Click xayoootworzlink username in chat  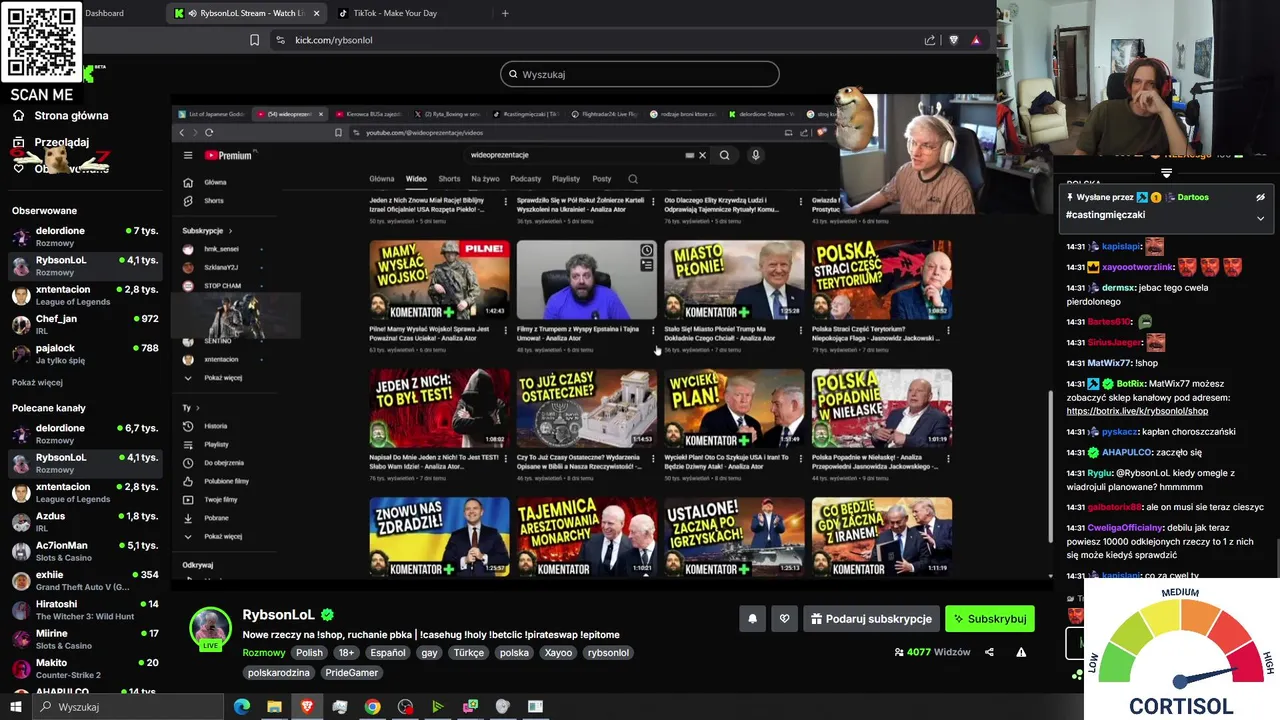1137,267
